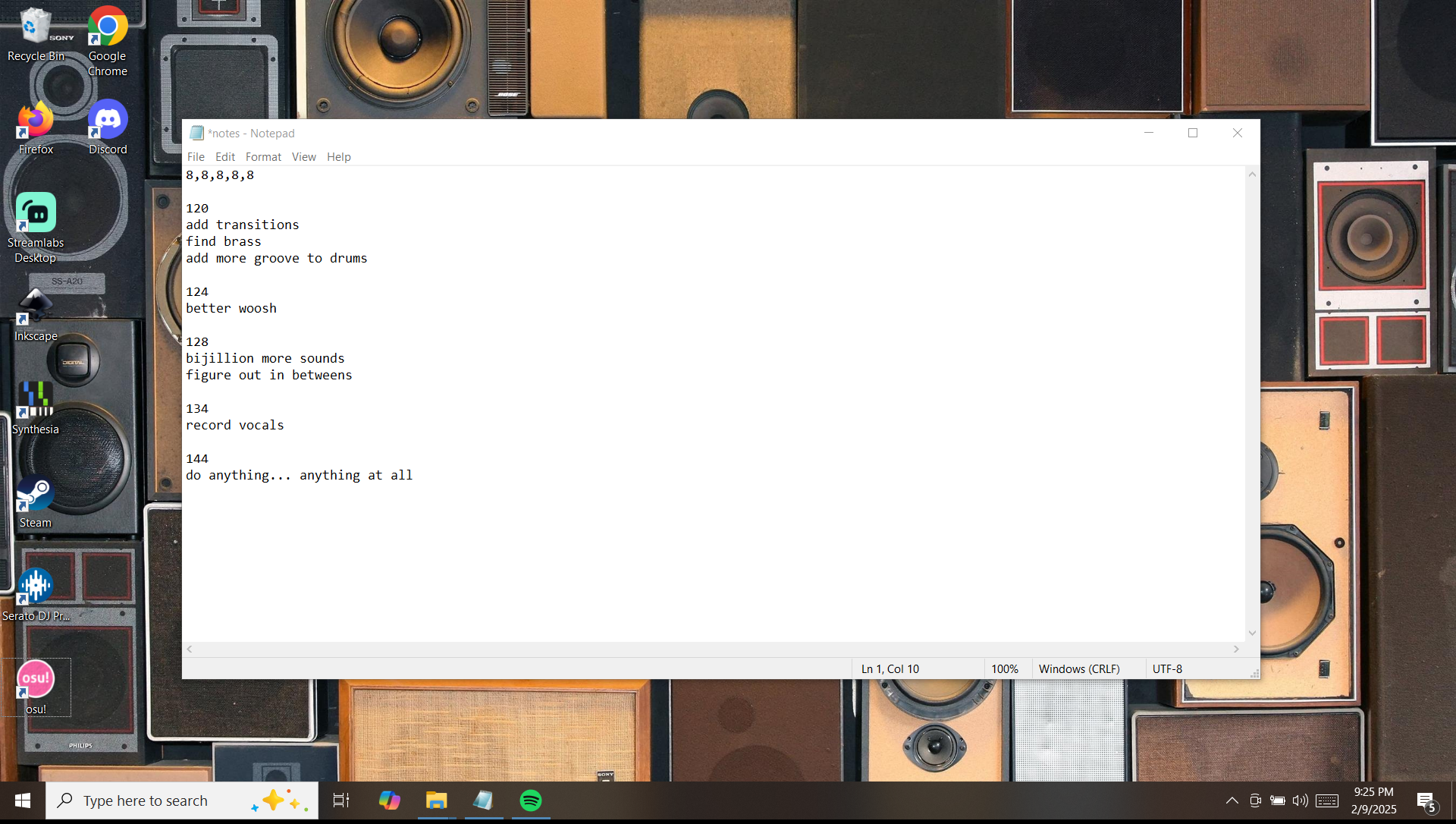Open the View menu in Notepad

coord(303,157)
